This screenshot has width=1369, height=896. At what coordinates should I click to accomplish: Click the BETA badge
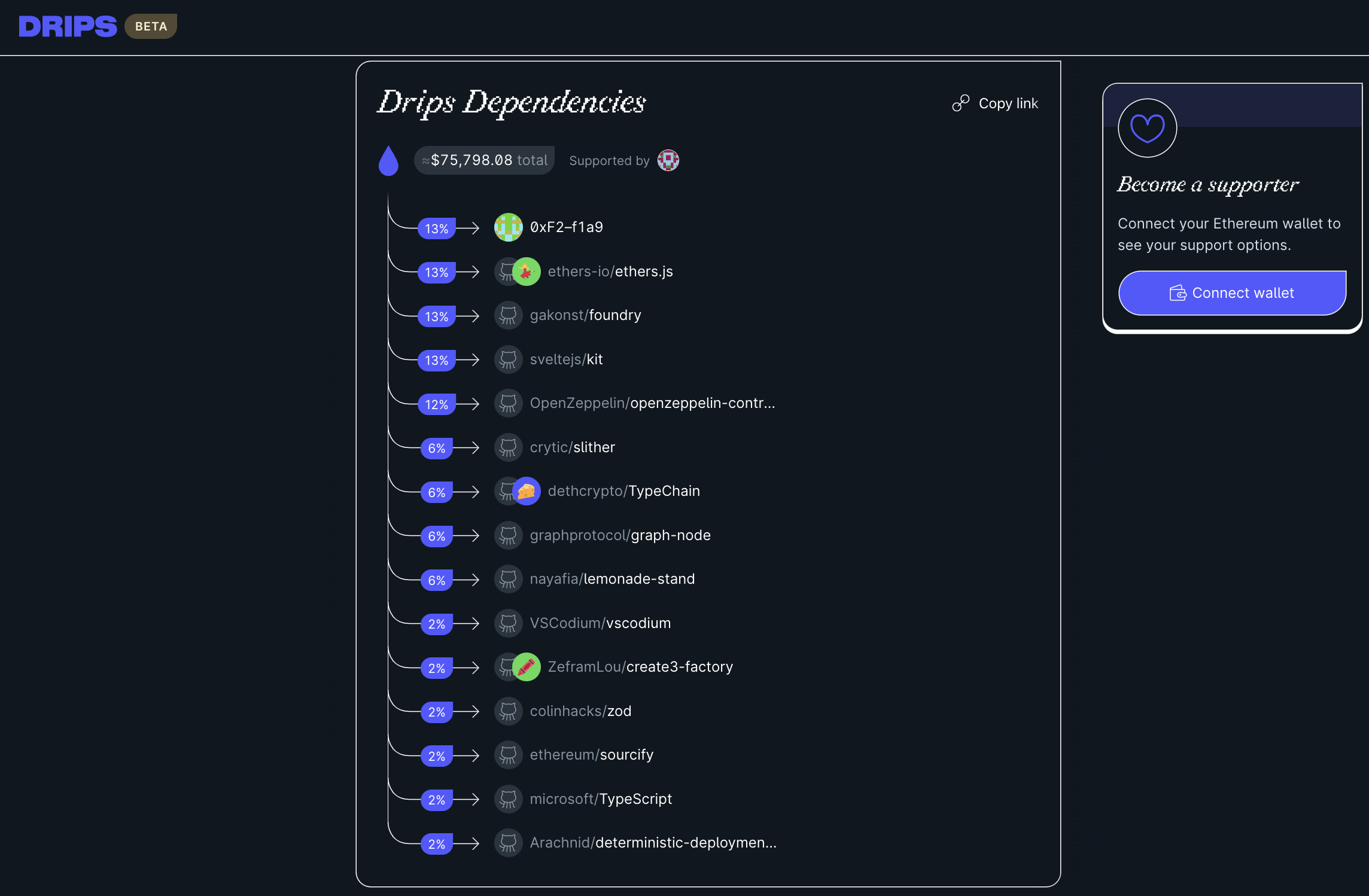tap(150, 26)
